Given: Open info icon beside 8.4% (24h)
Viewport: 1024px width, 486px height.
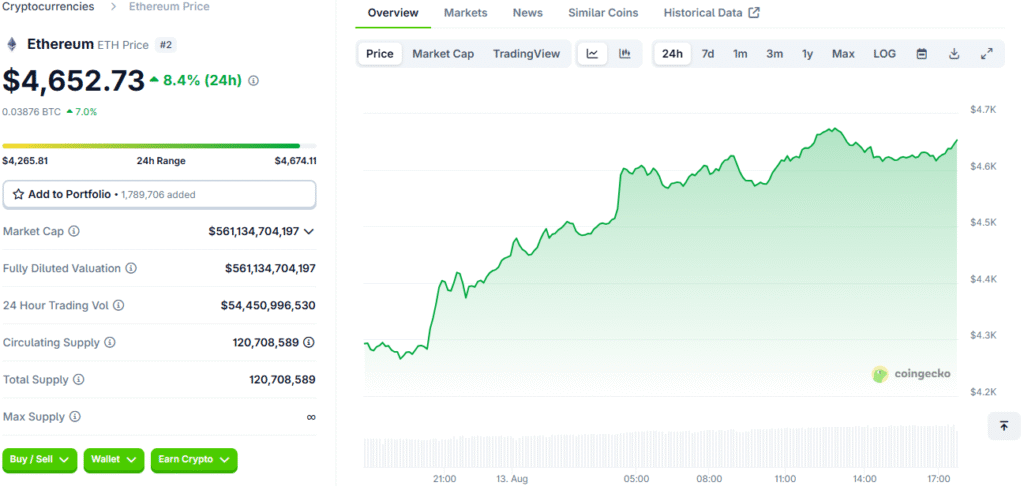Looking at the screenshot, I should click(253, 81).
